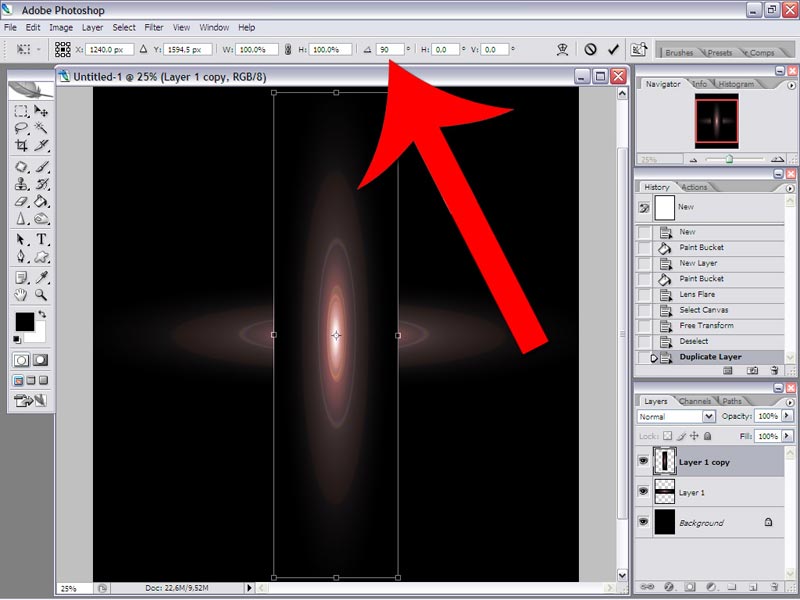Click the rotation angle field showing 90
Screen dimensions: 800x600
coord(390,49)
